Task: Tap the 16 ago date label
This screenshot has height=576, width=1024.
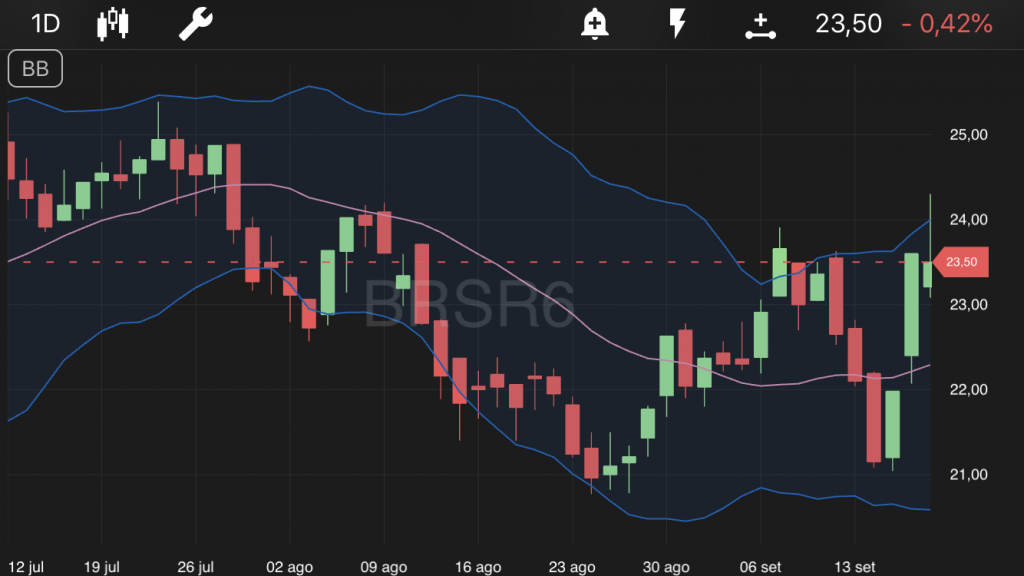Action: (477, 567)
